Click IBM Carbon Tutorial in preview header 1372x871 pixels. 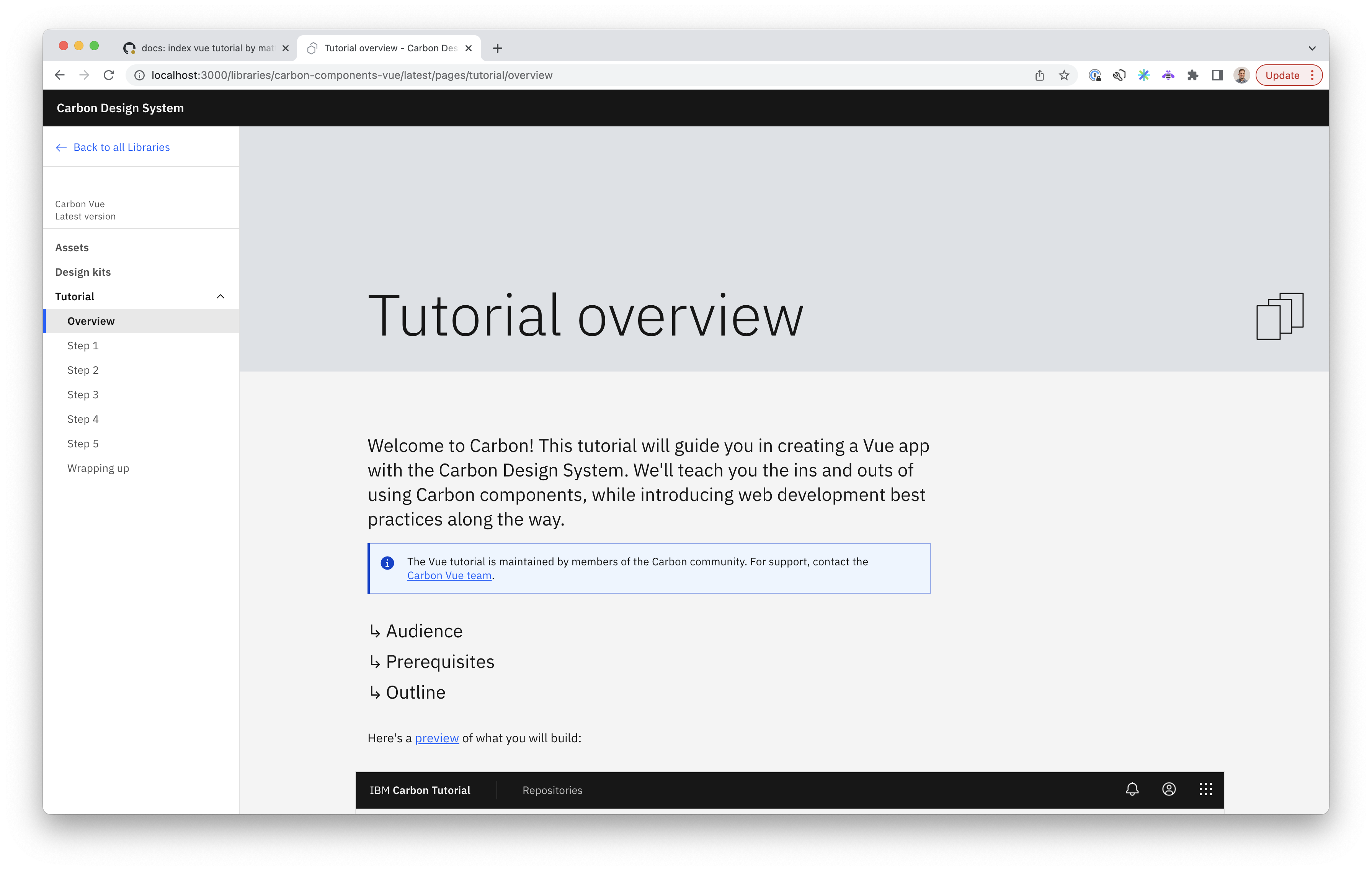(420, 790)
